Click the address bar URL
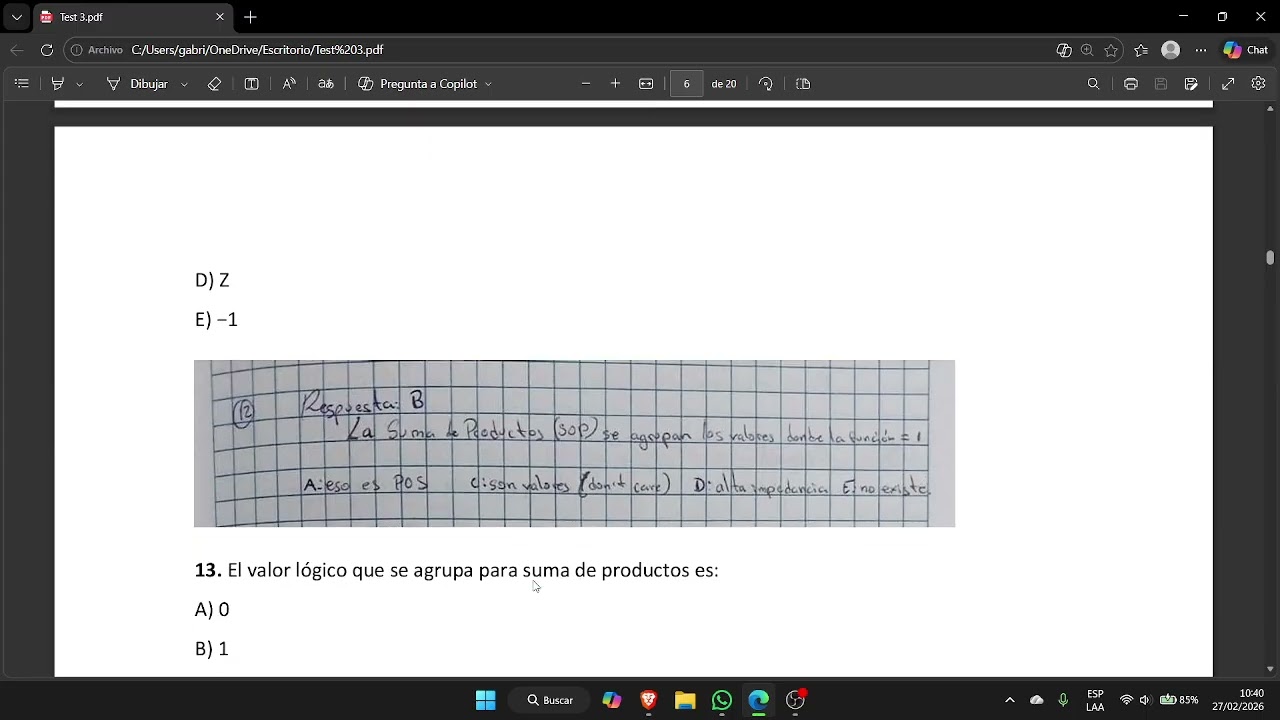1280x720 pixels. (257, 50)
